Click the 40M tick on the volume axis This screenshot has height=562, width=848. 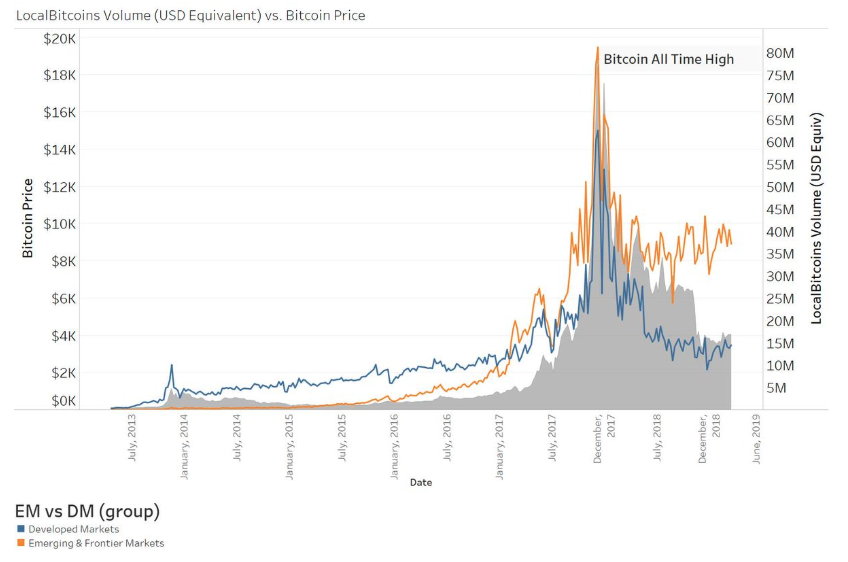point(781,232)
